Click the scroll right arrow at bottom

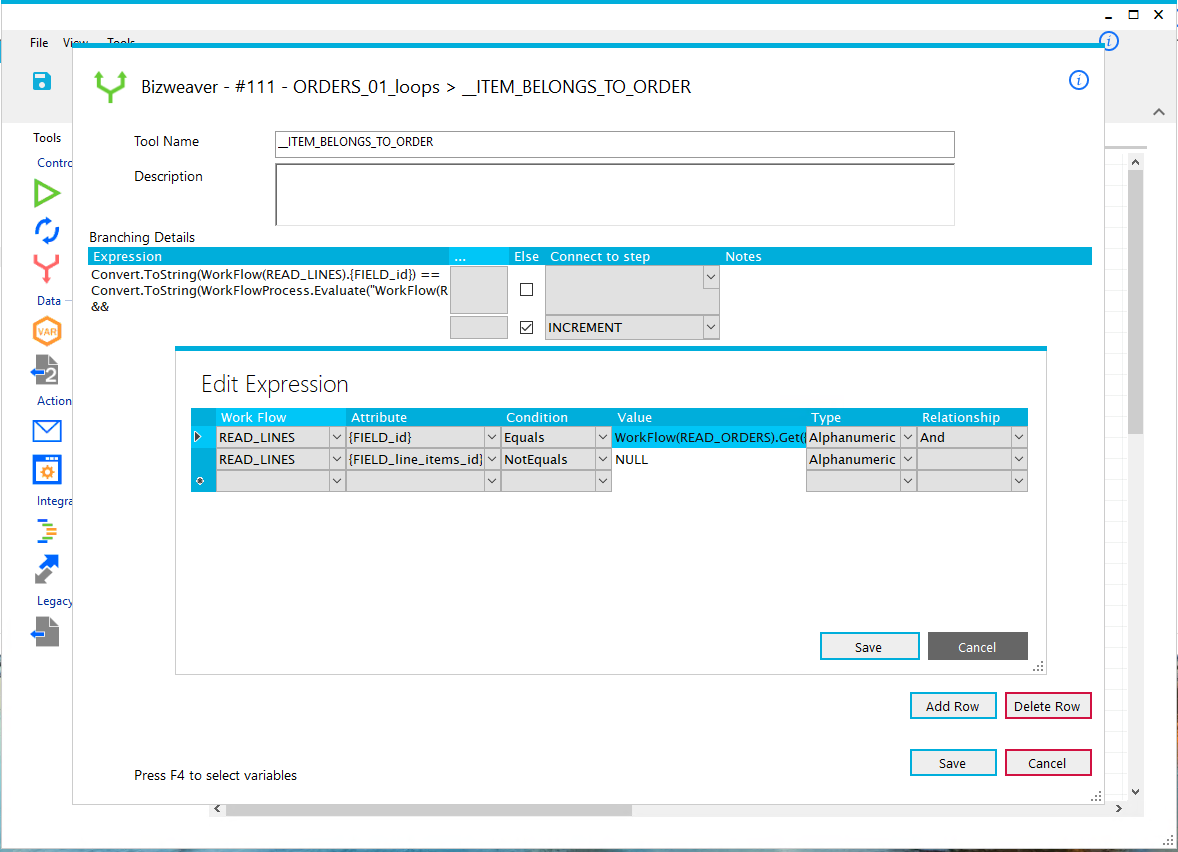pos(1119,809)
